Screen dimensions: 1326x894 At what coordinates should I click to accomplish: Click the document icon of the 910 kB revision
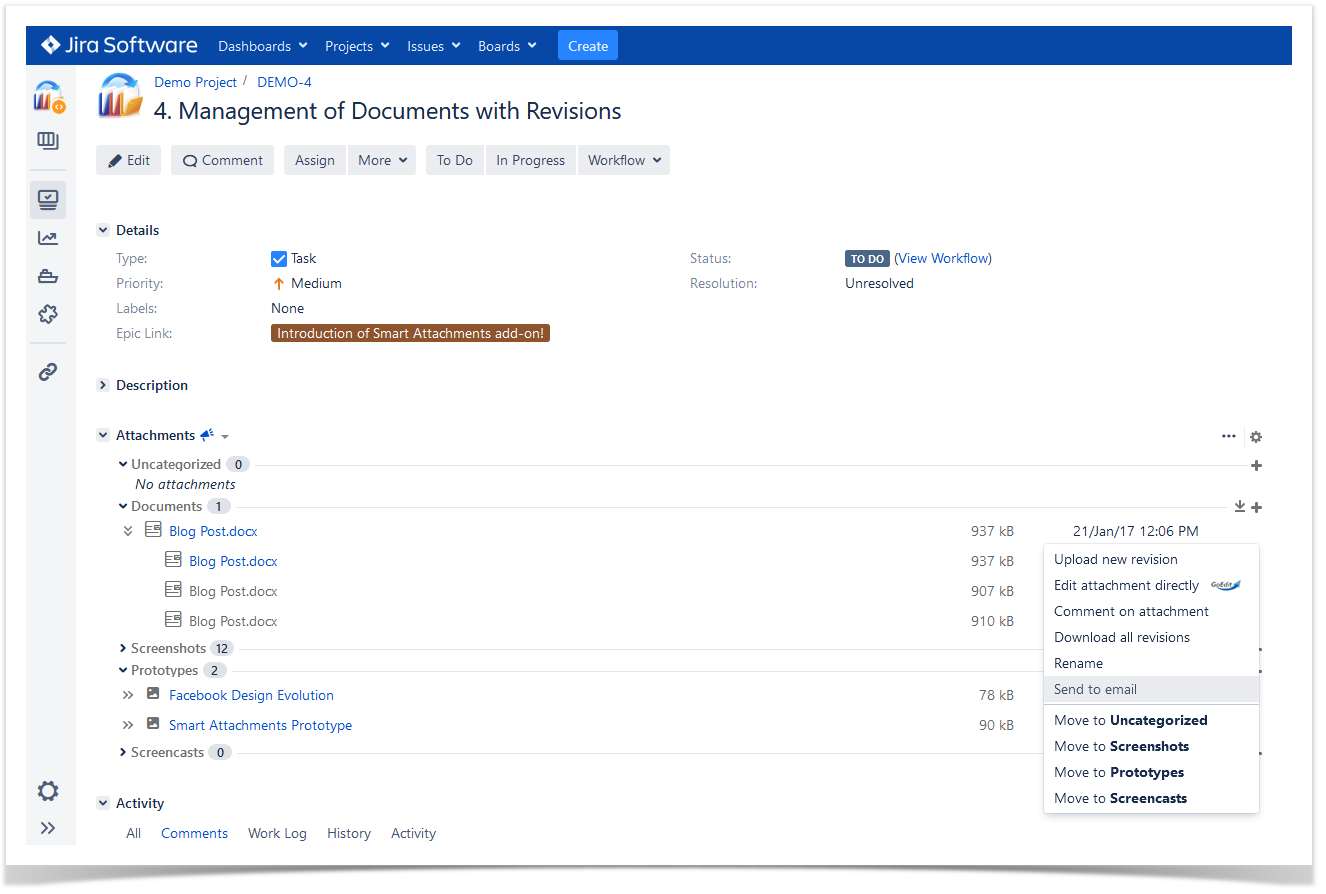(173, 620)
